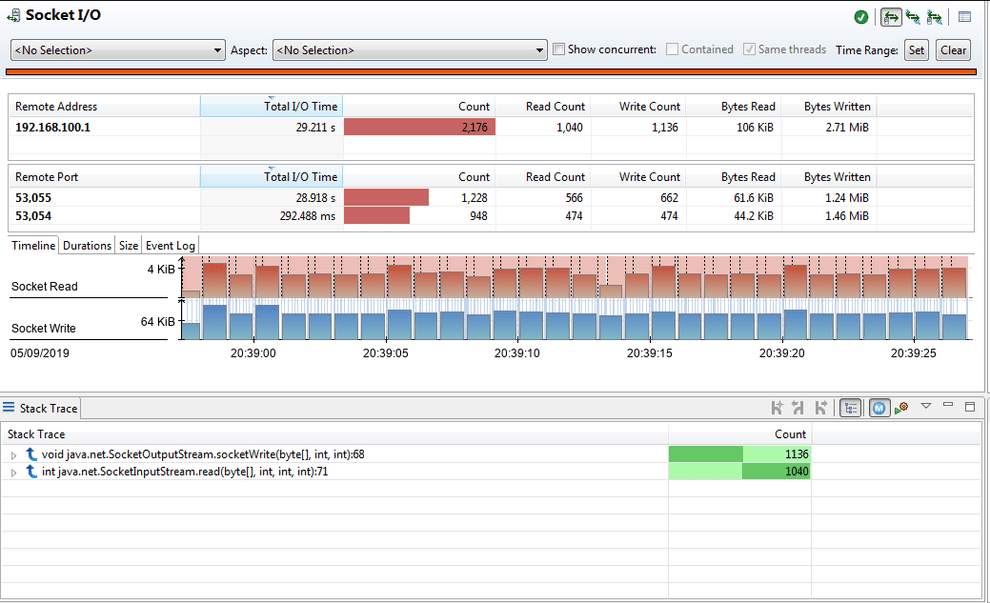
Task: Enable the Show concurrent checkbox
Action: point(558,49)
